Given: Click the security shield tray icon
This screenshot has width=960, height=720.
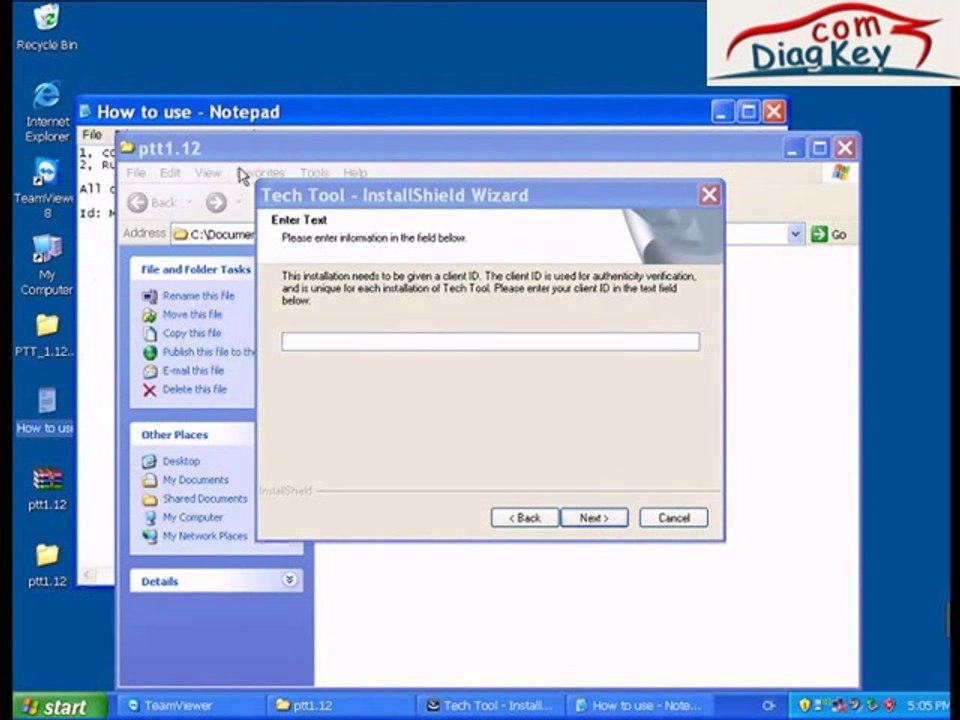Looking at the screenshot, I should 804,706.
